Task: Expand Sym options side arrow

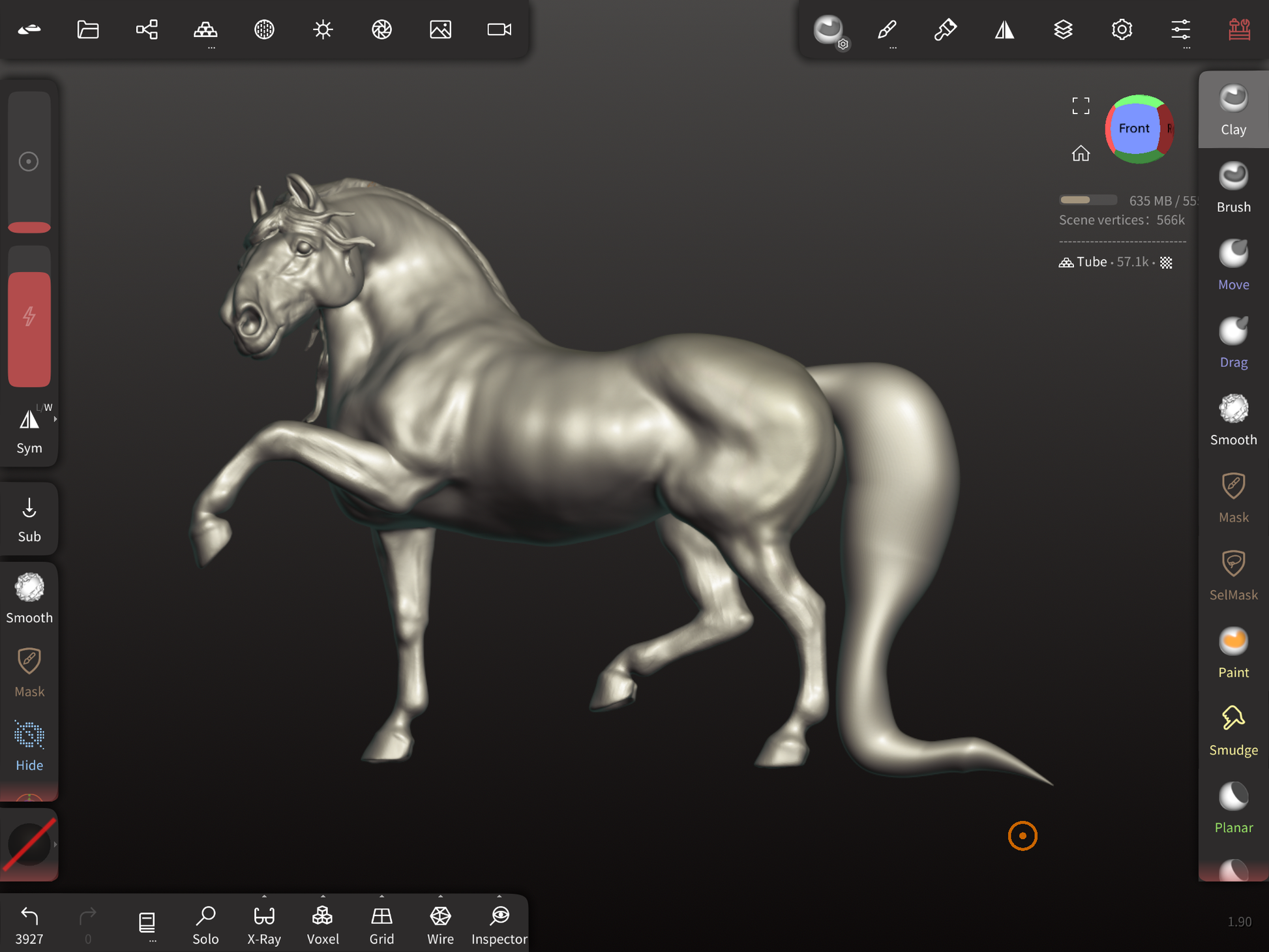Action: click(55, 419)
